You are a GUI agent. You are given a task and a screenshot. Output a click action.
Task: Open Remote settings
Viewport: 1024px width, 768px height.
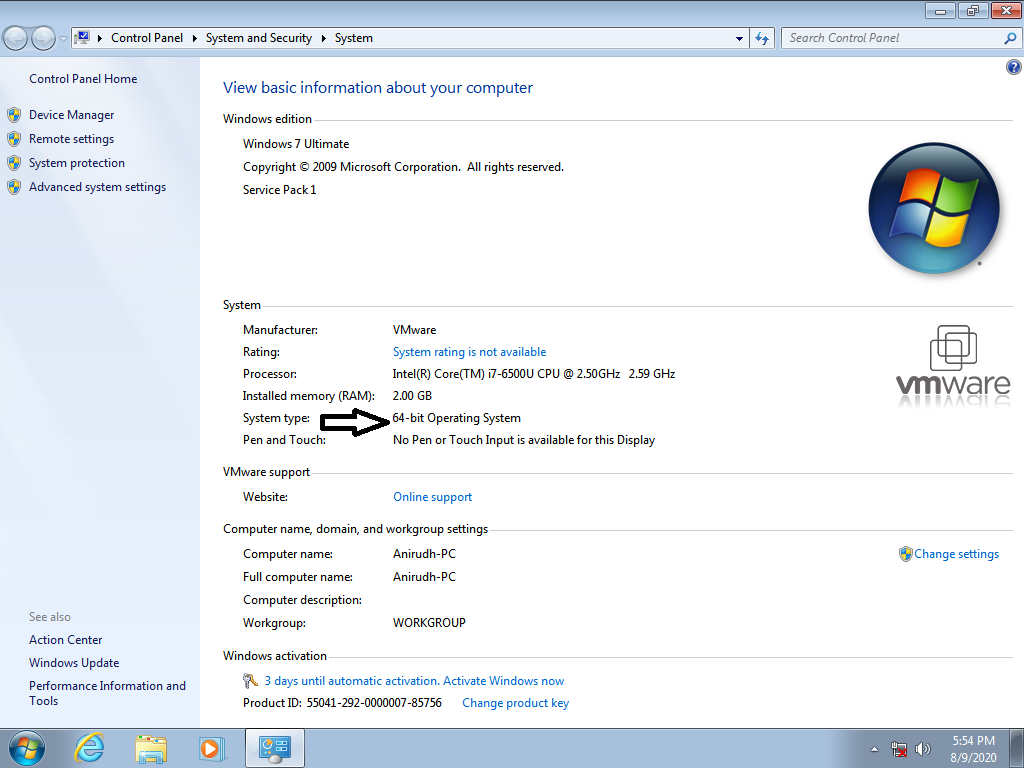point(71,139)
